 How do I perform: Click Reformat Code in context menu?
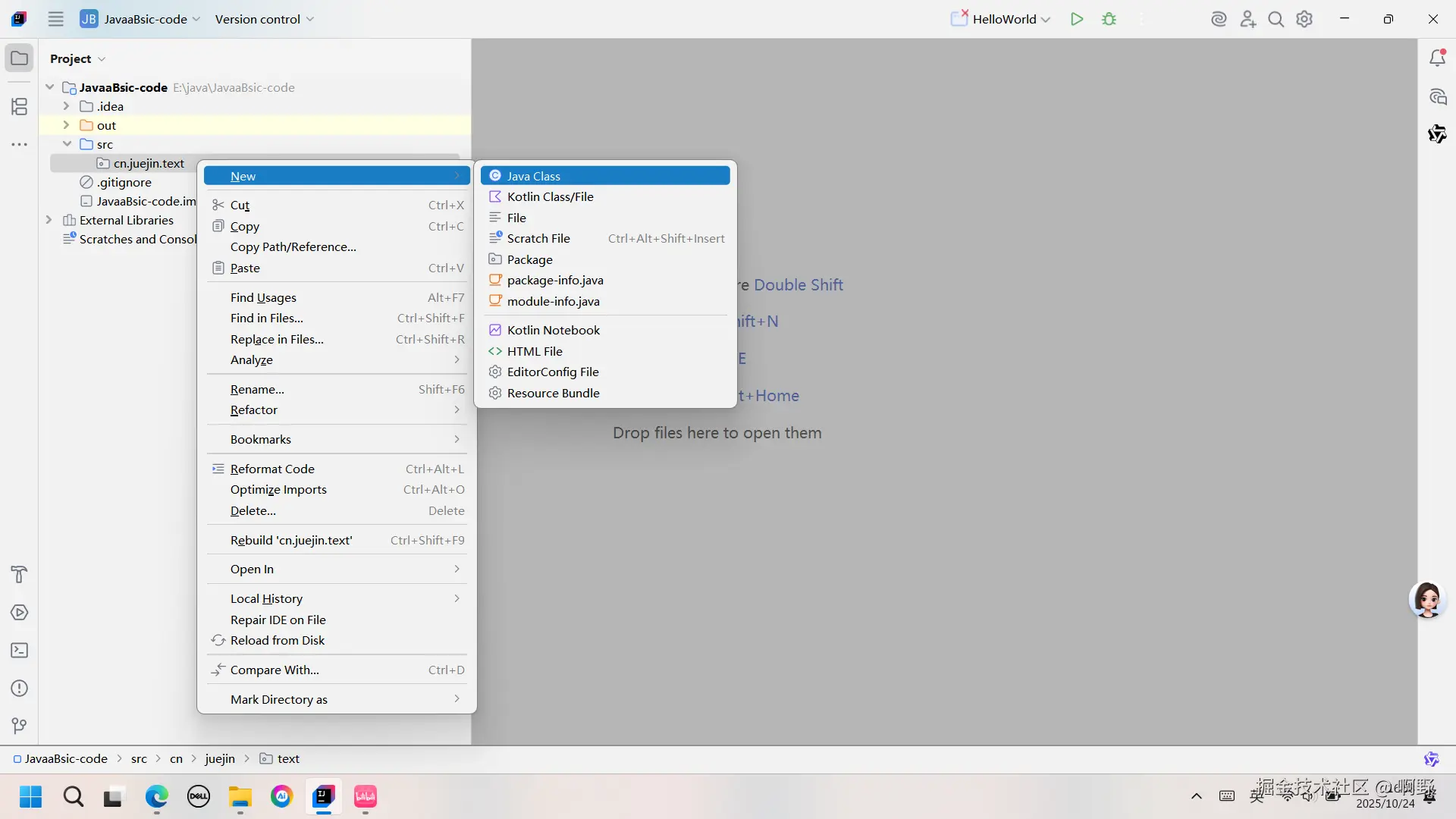coord(272,469)
